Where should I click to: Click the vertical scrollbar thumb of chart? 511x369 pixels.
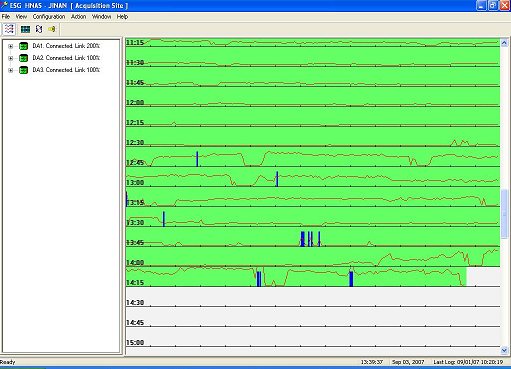tap(504, 214)
